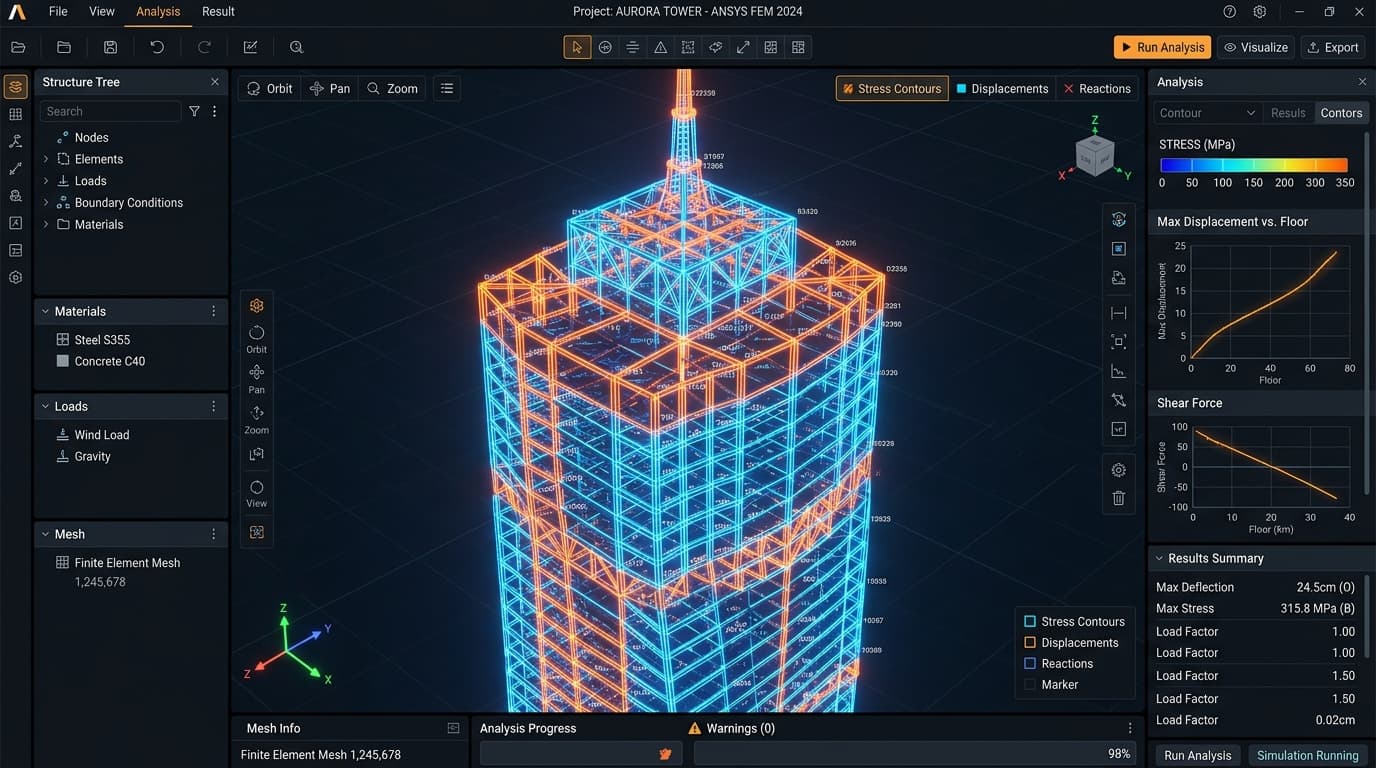Screen dimensions: 1376x768
Task: Open the View menu
Action: 102,11
